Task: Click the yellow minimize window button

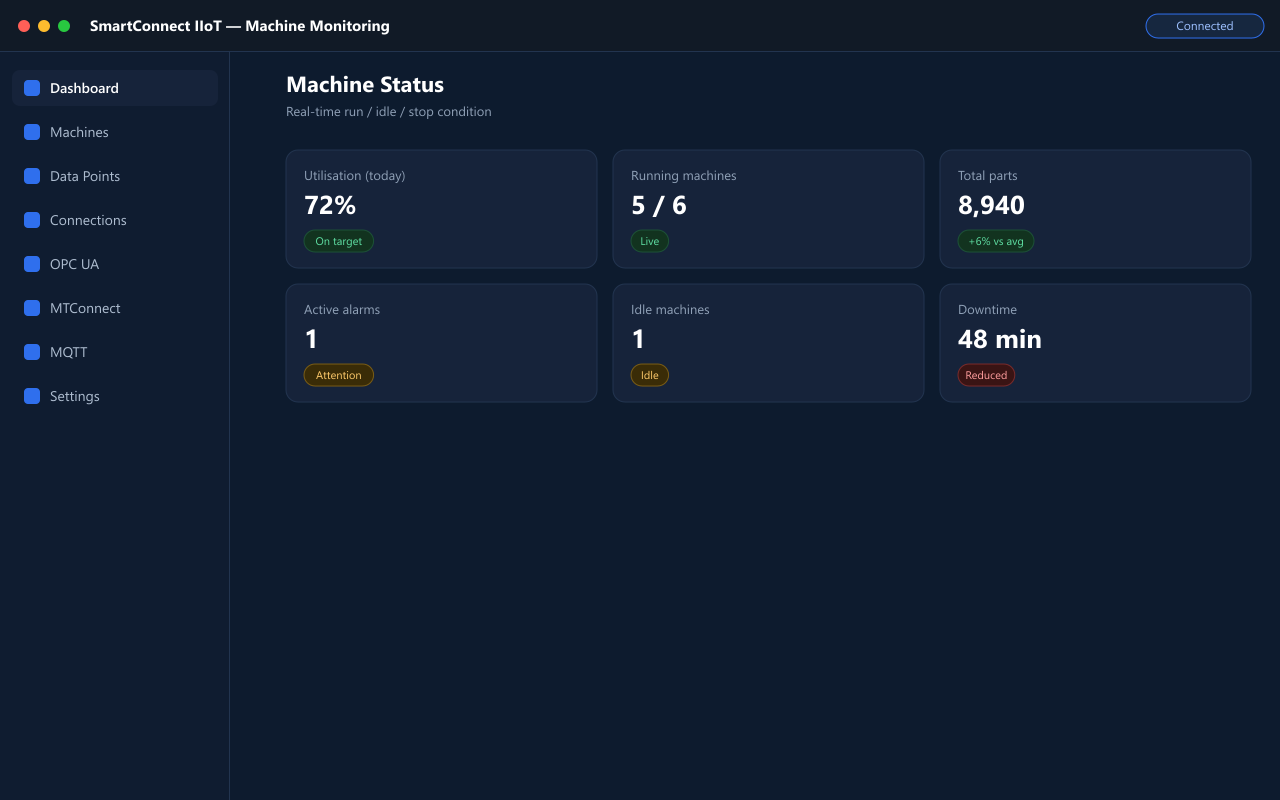Action: pos(44,26)
